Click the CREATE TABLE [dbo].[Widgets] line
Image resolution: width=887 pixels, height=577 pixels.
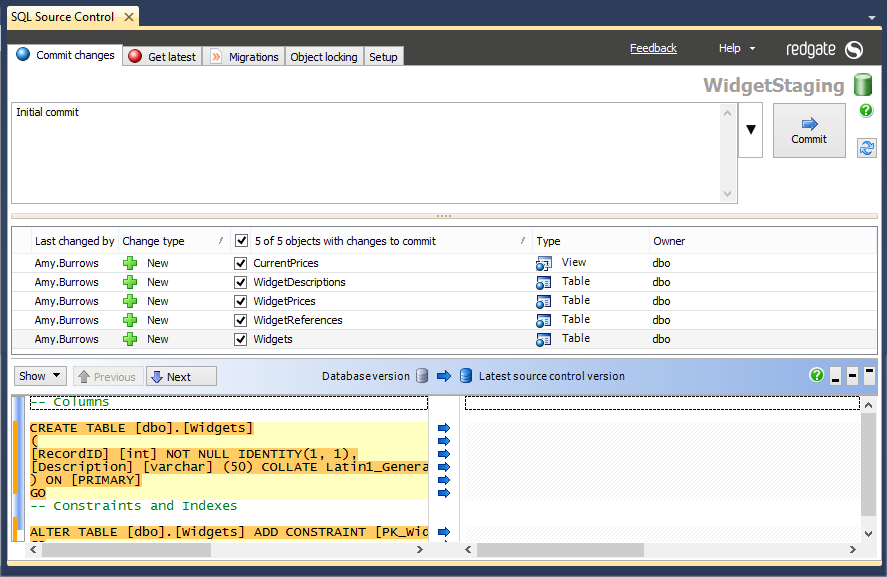click(x=141, y=428)
